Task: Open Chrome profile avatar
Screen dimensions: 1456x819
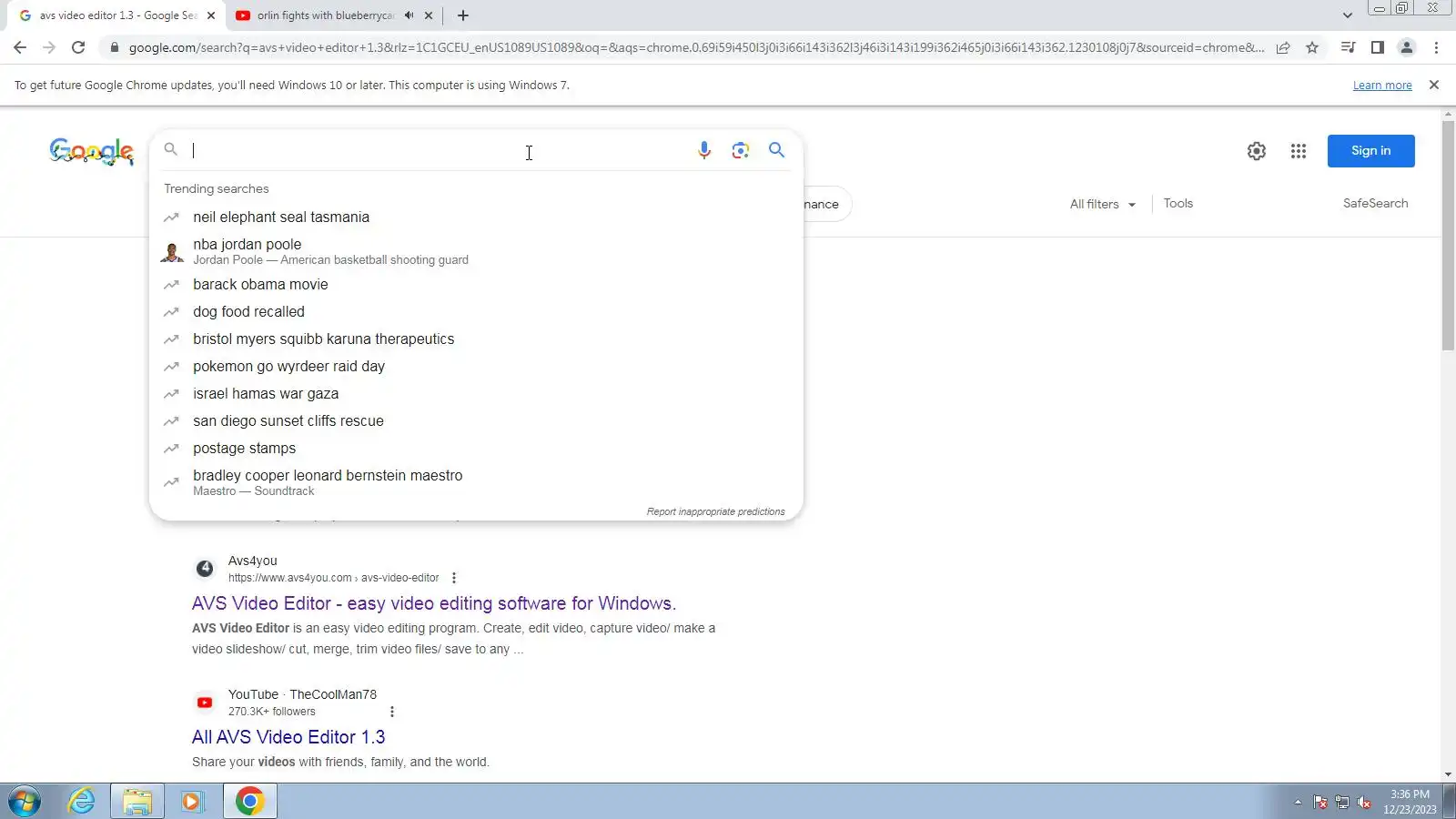Action: (1407, 47)
